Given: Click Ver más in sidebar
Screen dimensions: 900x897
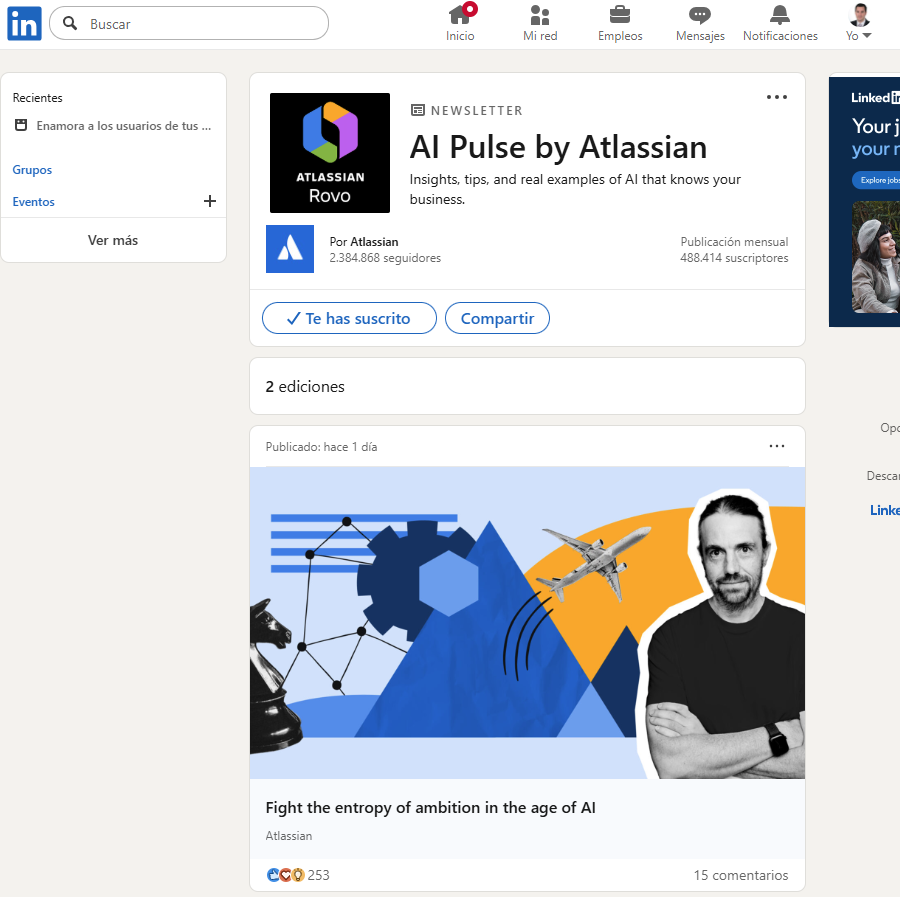Looking at the screenshot, I should click(x=113, y=240).
